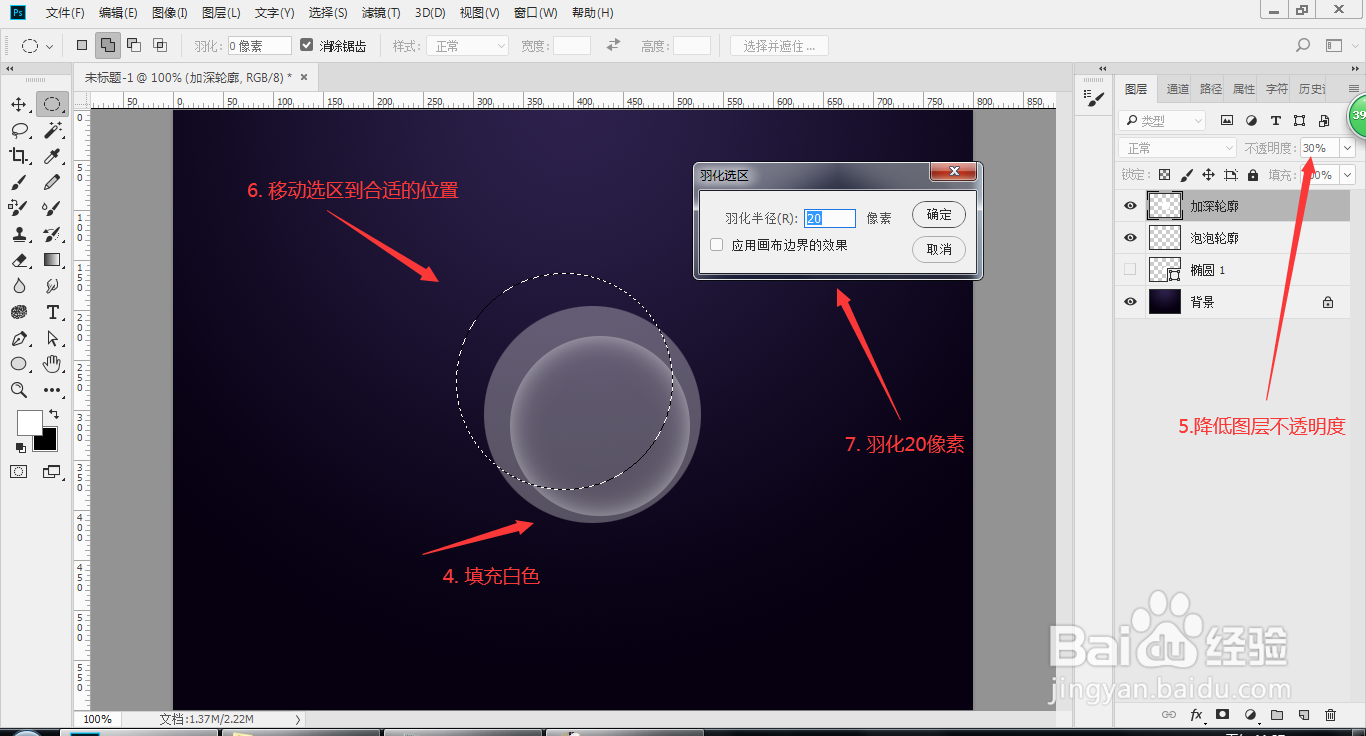Select the Elliptical Marquee tool in the toolbox
The width and height of the screenshot is (1366, 736).
tap(52, 104)
